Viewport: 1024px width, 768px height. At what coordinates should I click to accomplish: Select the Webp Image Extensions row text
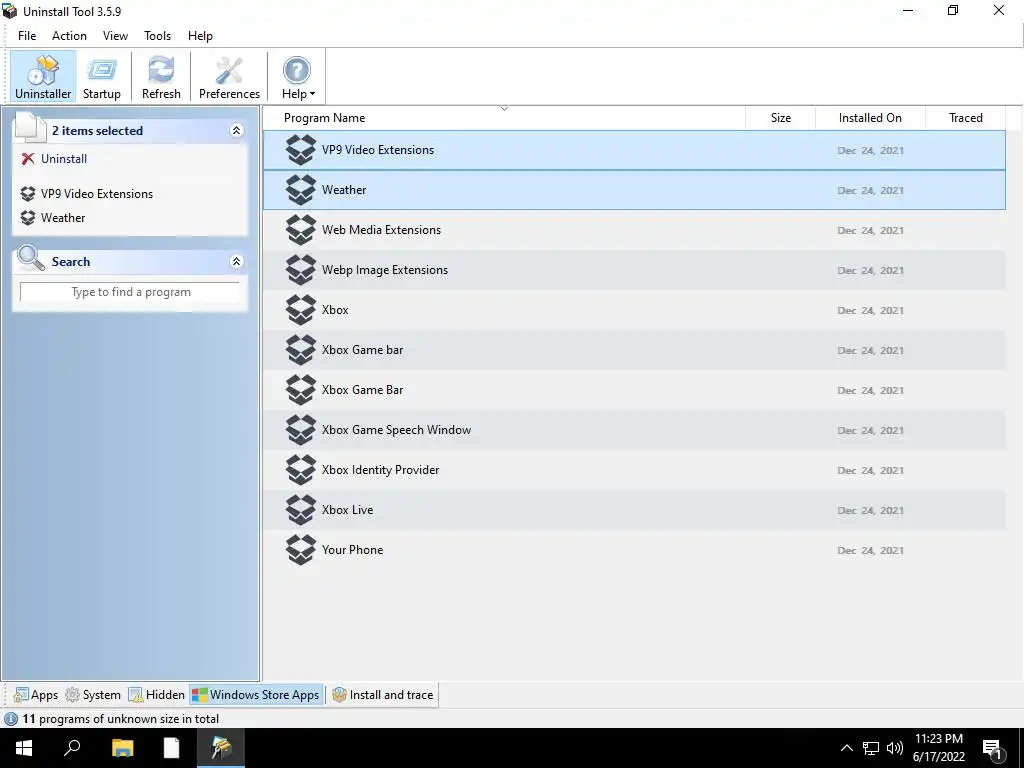coord(385,270)
